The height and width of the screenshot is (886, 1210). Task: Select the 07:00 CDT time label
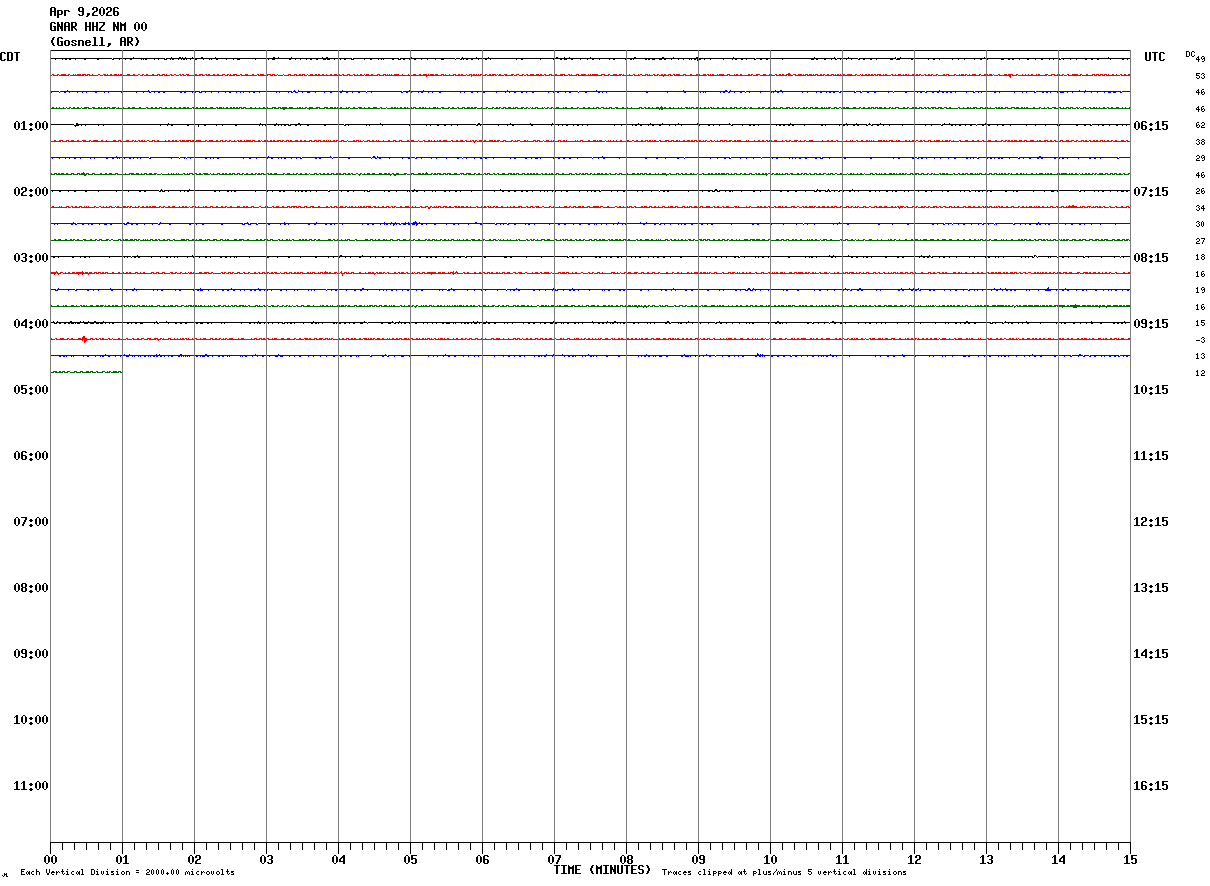click(31, 522)
